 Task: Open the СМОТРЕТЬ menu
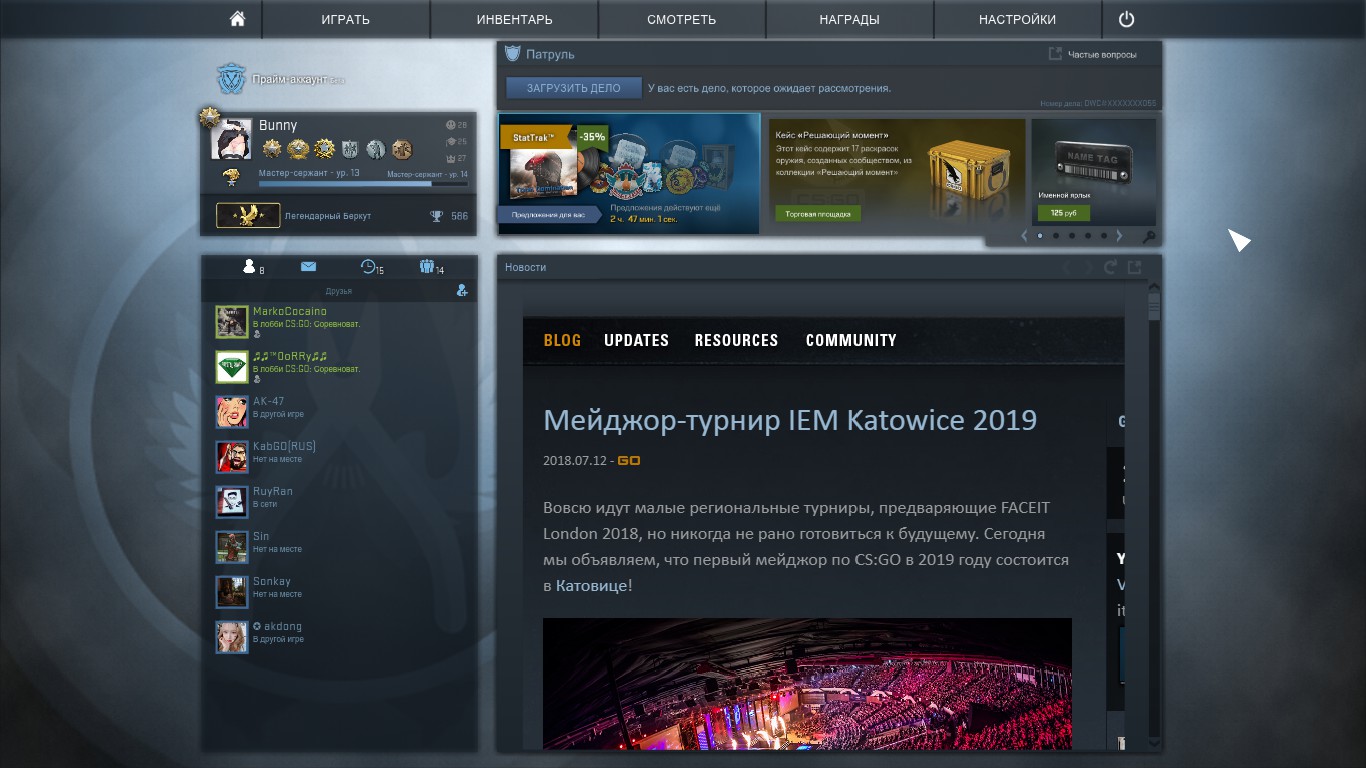pyautogui.click(x=682, y=19)
